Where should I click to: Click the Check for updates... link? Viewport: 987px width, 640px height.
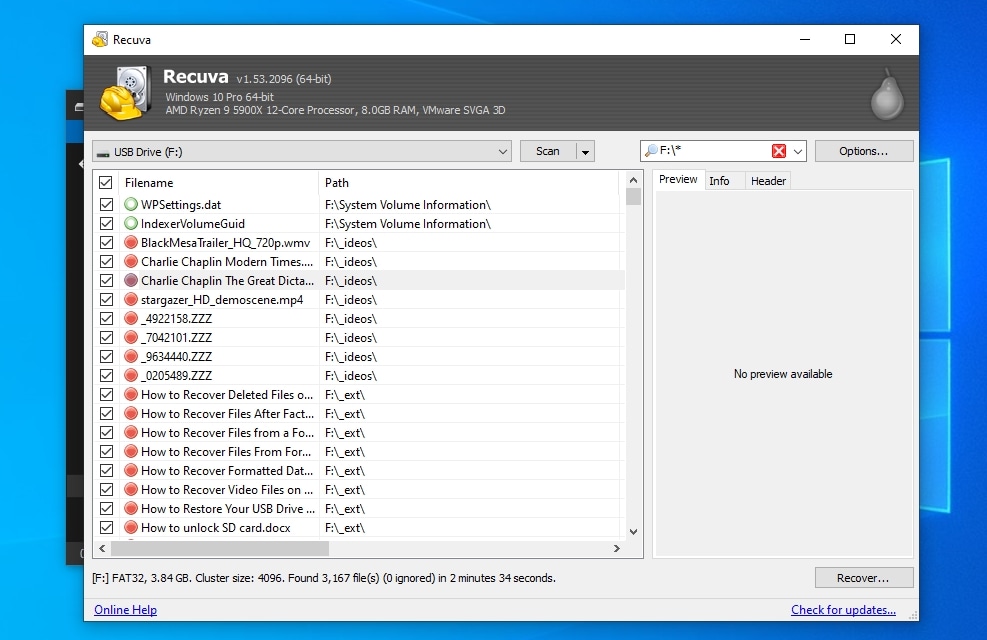843,610
